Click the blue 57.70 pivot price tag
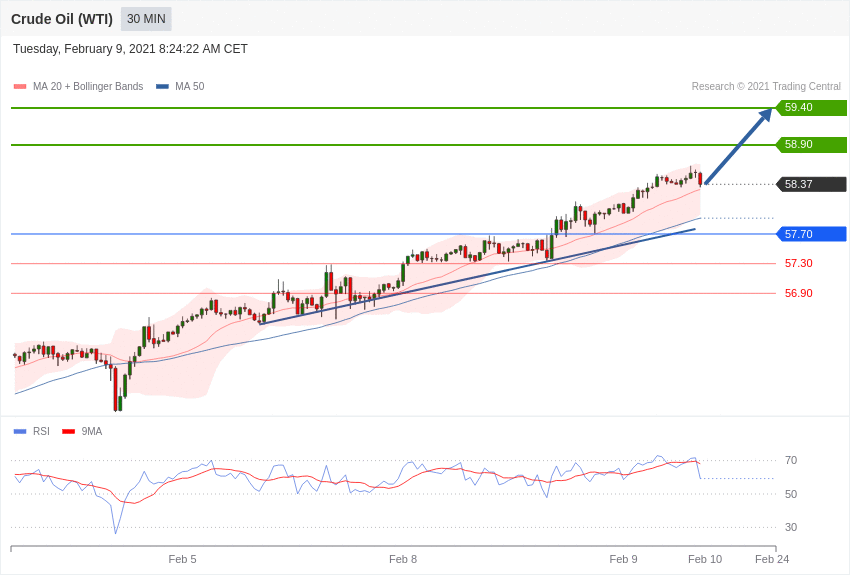Image resolution: width=850 pixels, height=576 pixels. [x=811, y=234]
